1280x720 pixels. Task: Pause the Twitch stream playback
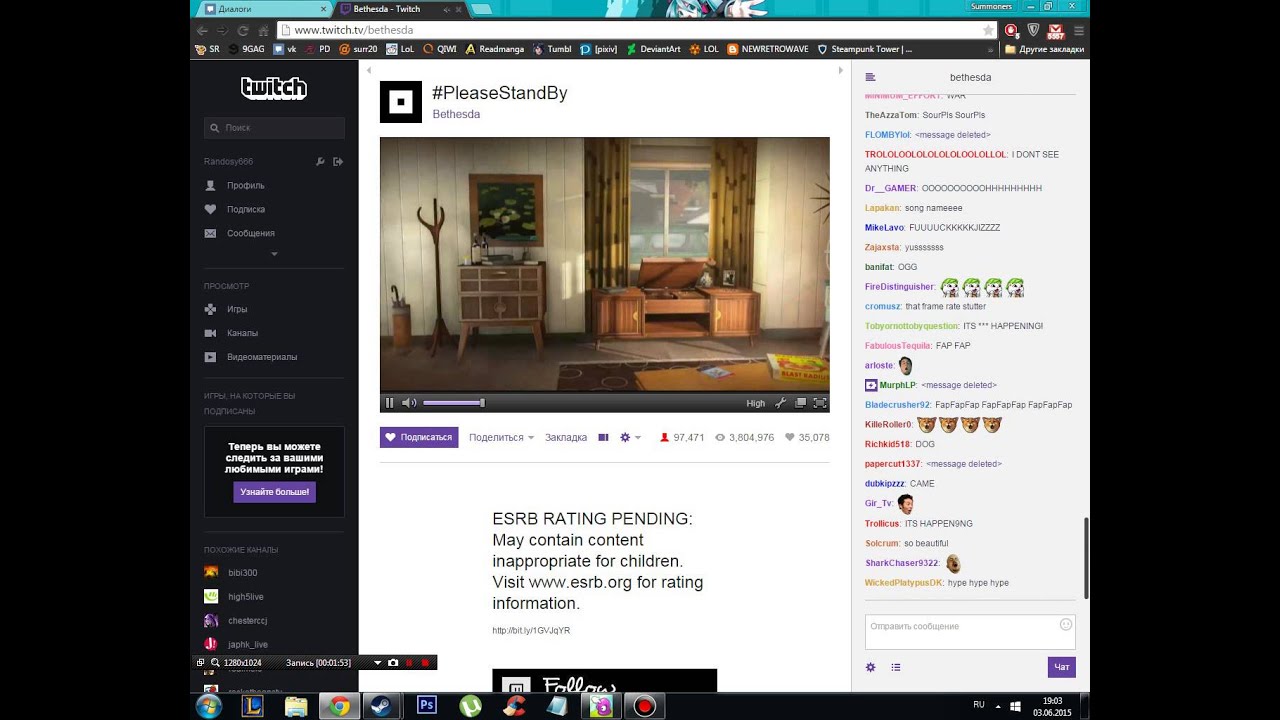click(390, 403)
